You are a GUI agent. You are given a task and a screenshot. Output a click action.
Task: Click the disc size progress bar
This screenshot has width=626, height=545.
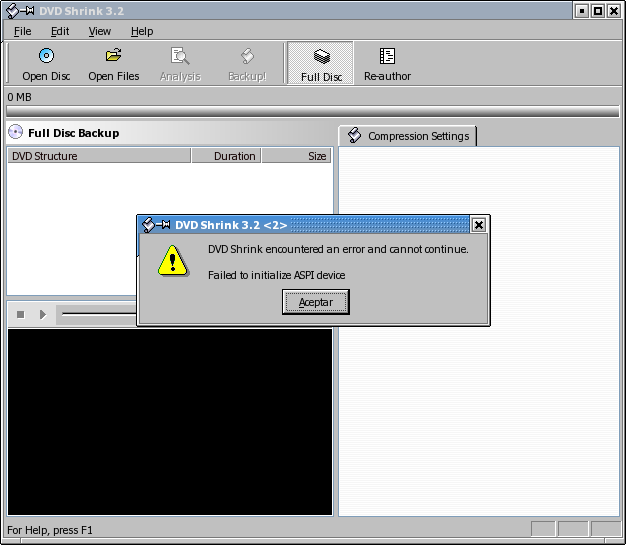[313, 111]
